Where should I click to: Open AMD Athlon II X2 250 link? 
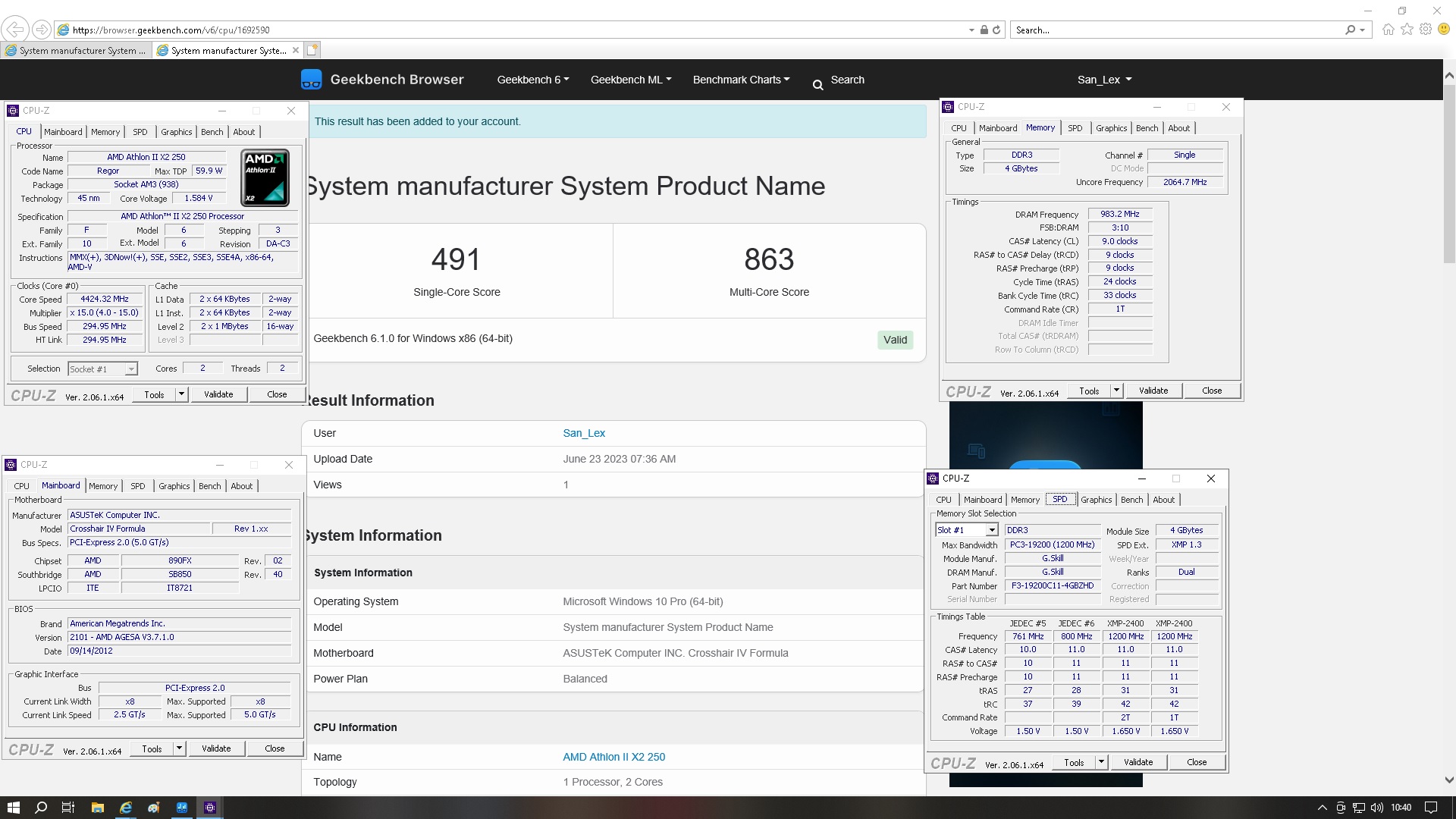[613, 757]
